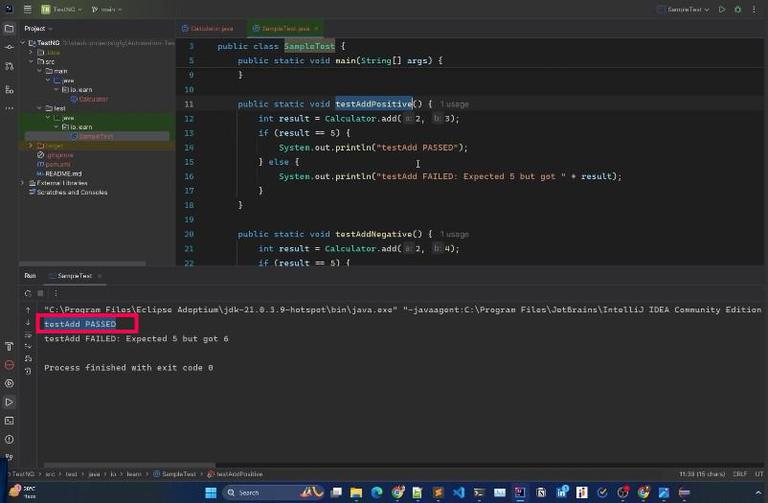Open the Structure tool window icon

coord(9,90)
